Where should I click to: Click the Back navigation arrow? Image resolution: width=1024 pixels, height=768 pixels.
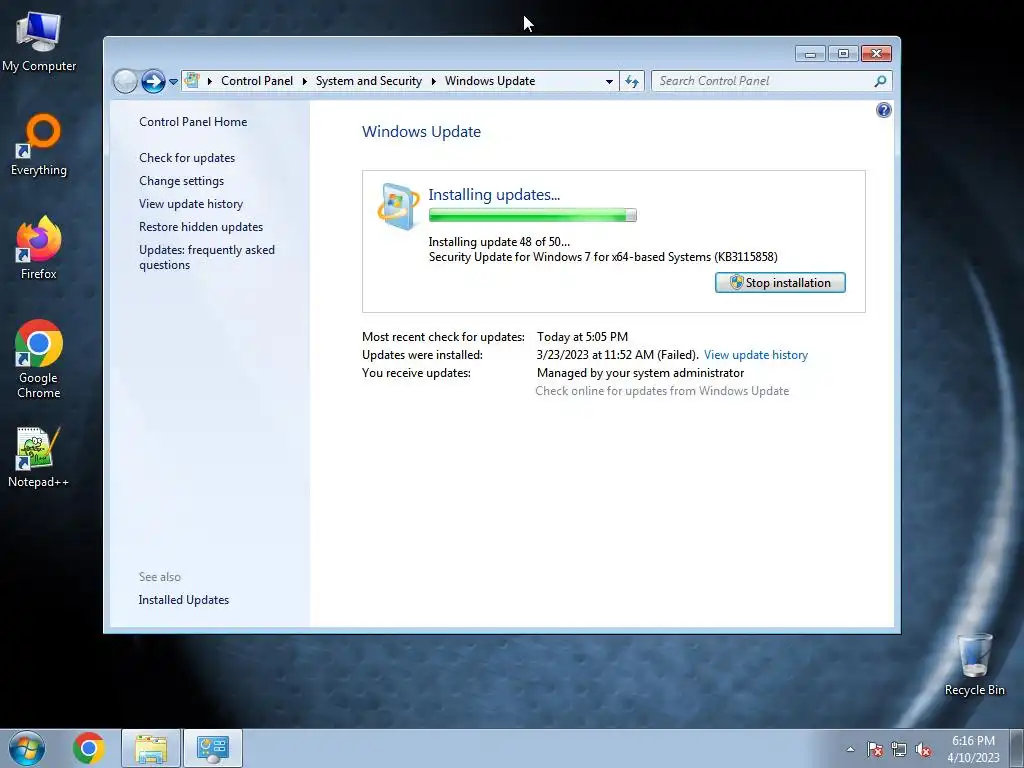point(125,82)
